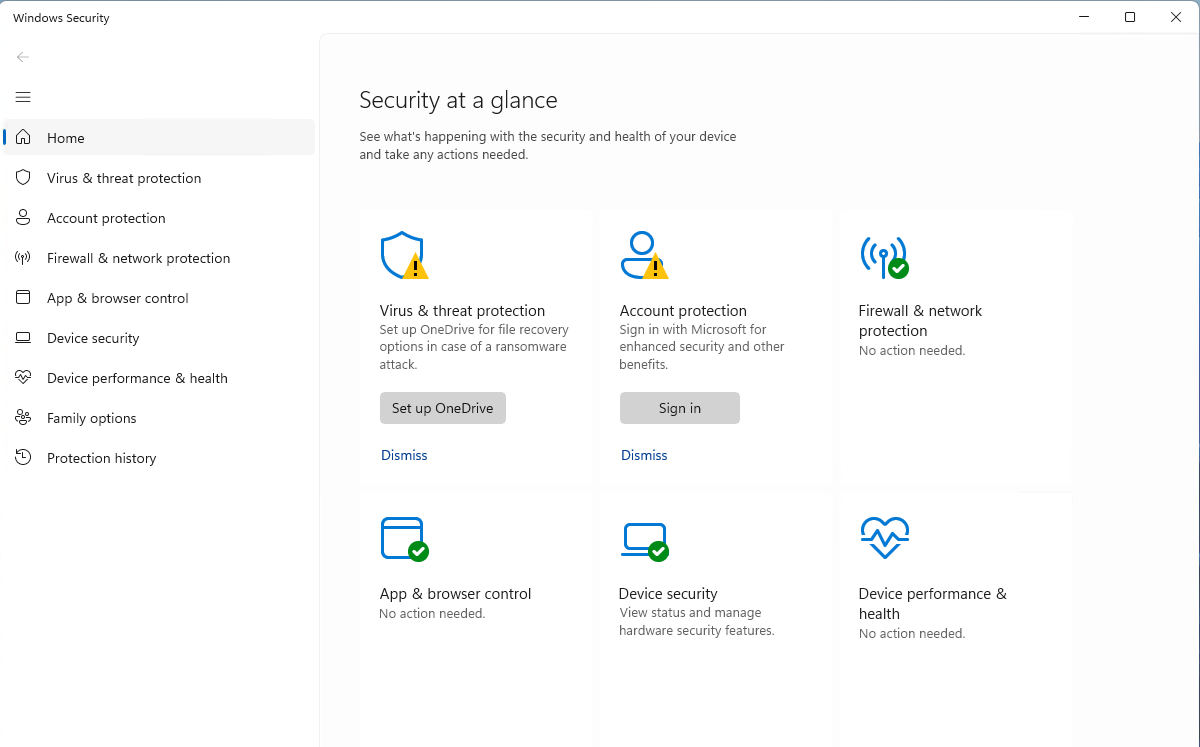Click the Account protection person icon
This screenshot has height=747, width=1200.
[643, 256]
